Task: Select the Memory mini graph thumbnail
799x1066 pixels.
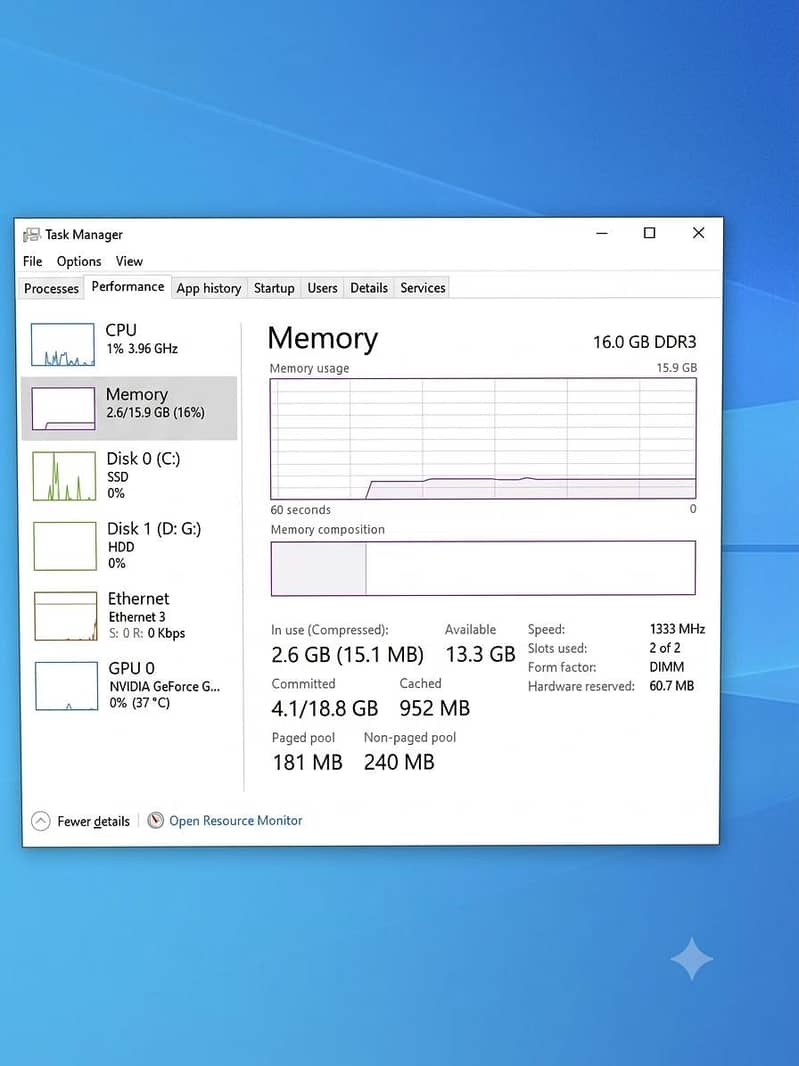Action: (x=63, y=409)
